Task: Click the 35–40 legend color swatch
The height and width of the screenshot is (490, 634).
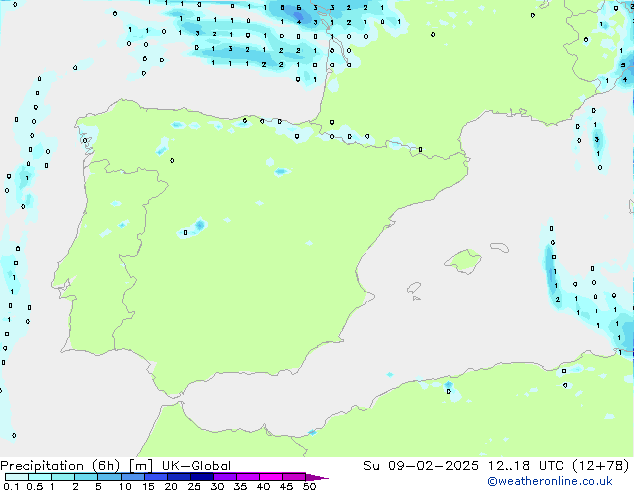Action: pyautogui.click(x=247, y=477)
